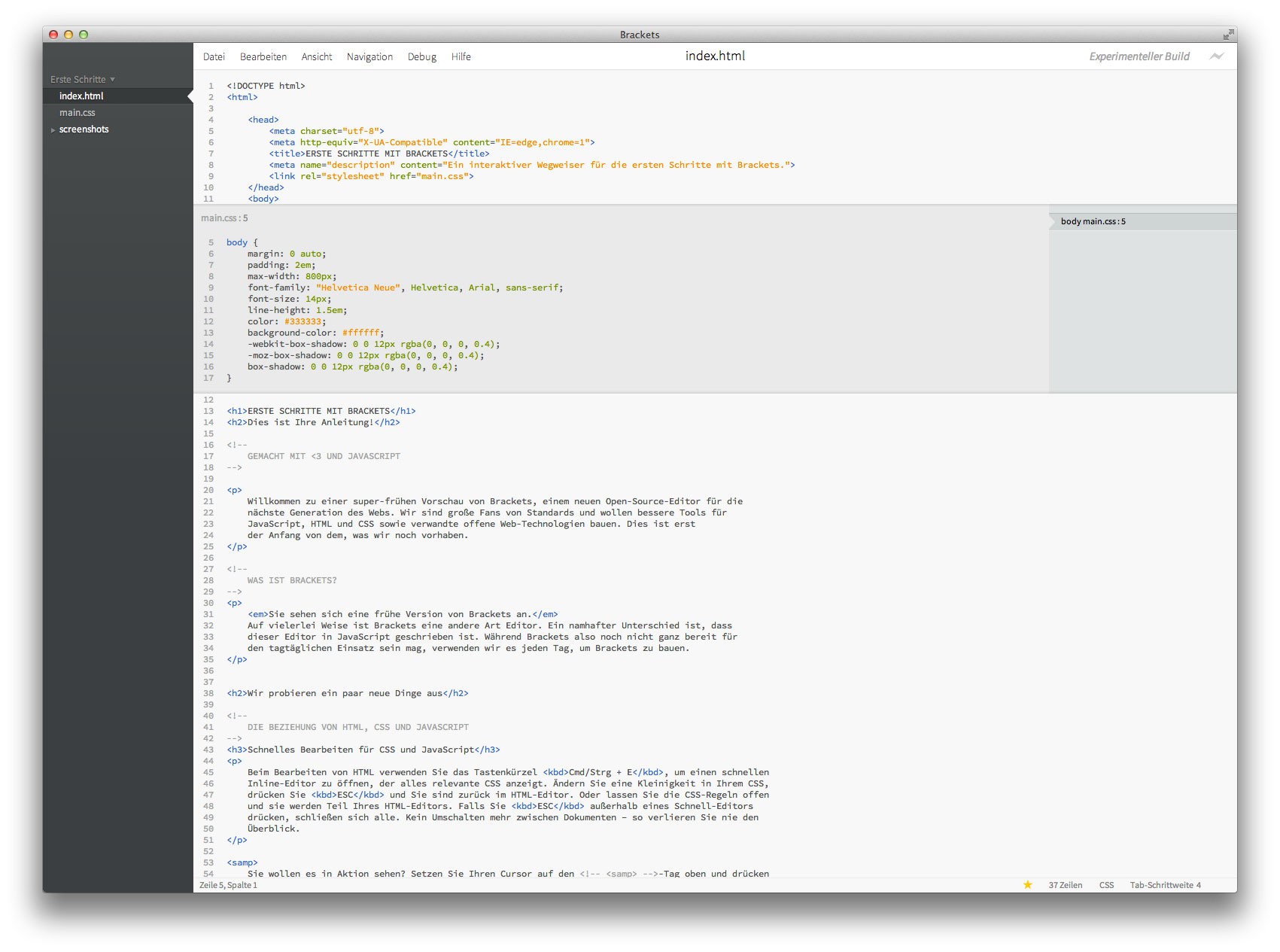The height and width of the screenshot is (952, 1280).
Task: Click the fullscreen arrows icon in title bar
Action: [1228, 35]
